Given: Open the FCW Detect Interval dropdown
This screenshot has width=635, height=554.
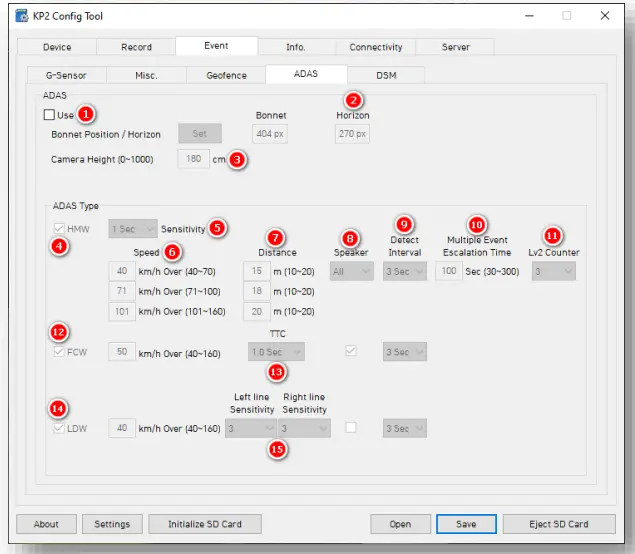Looking at the screenshot, I should tap(405, 352).
